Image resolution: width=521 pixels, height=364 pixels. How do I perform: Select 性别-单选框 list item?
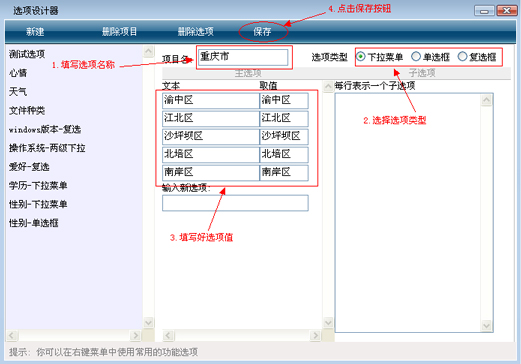(x=34, y=223)
